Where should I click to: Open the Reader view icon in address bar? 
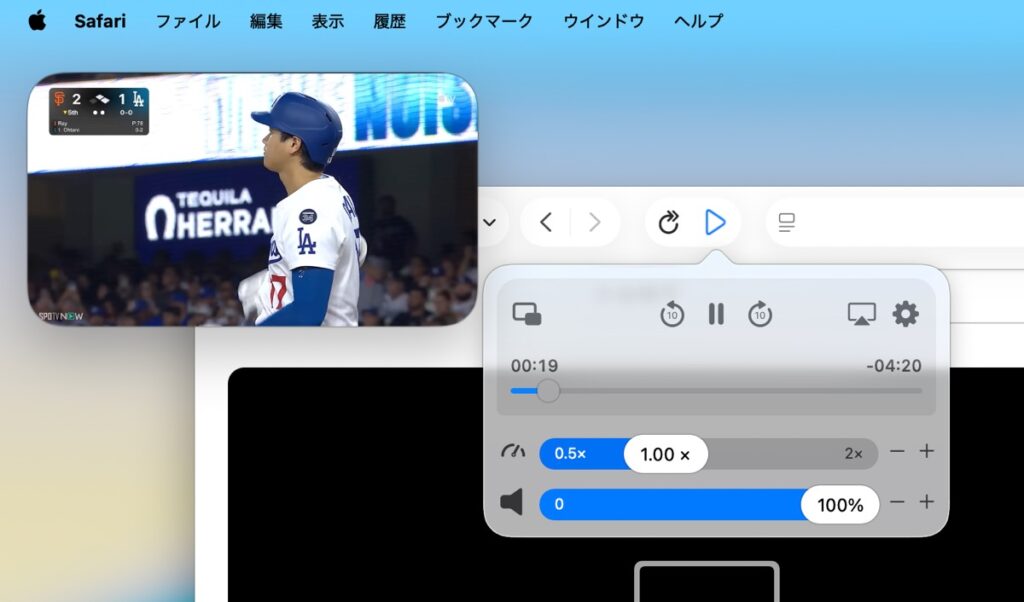click(x=787, y=222)
